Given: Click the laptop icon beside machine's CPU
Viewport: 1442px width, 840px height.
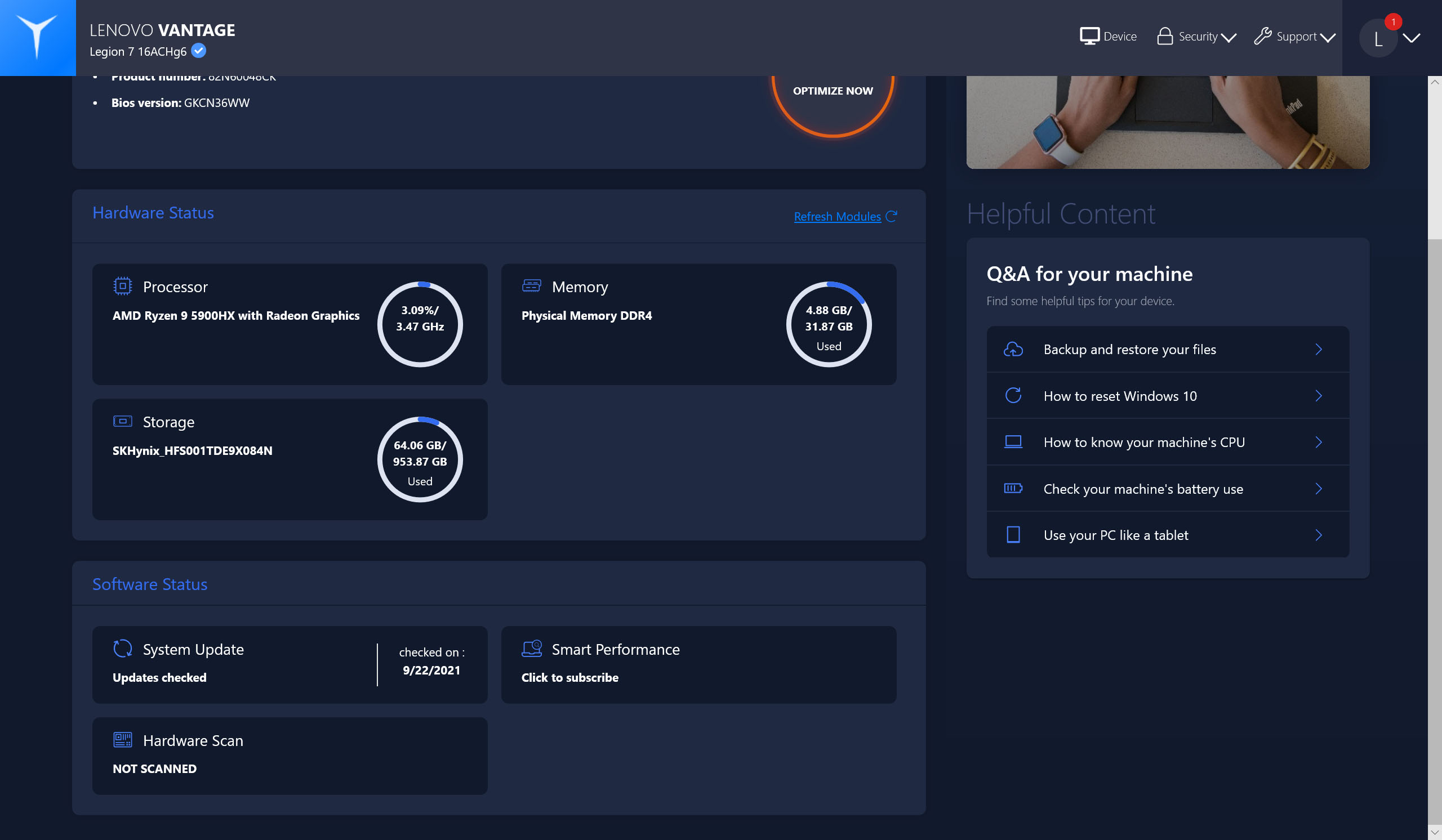Looking at the screenshot, I should click(1013, 442).
